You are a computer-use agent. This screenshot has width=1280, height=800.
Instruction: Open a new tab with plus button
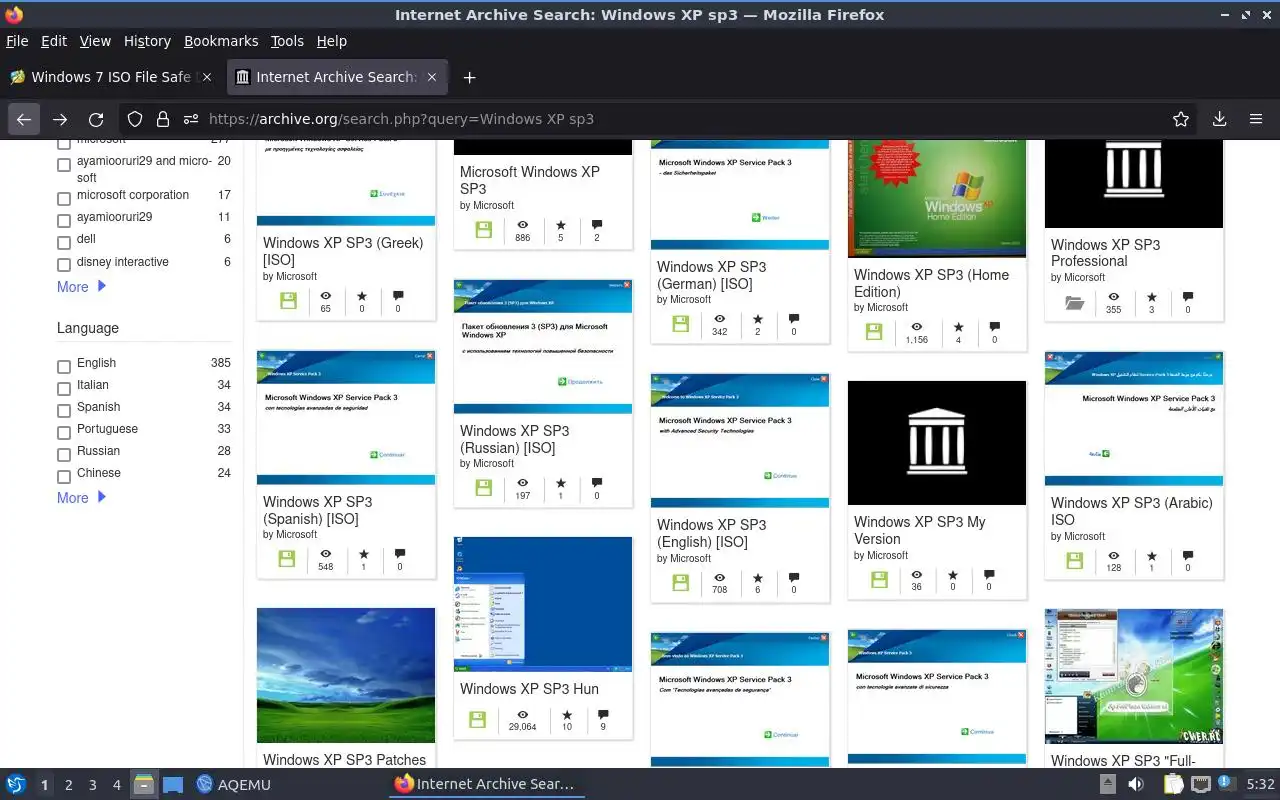pyautogui.click(x=469, y=77)
